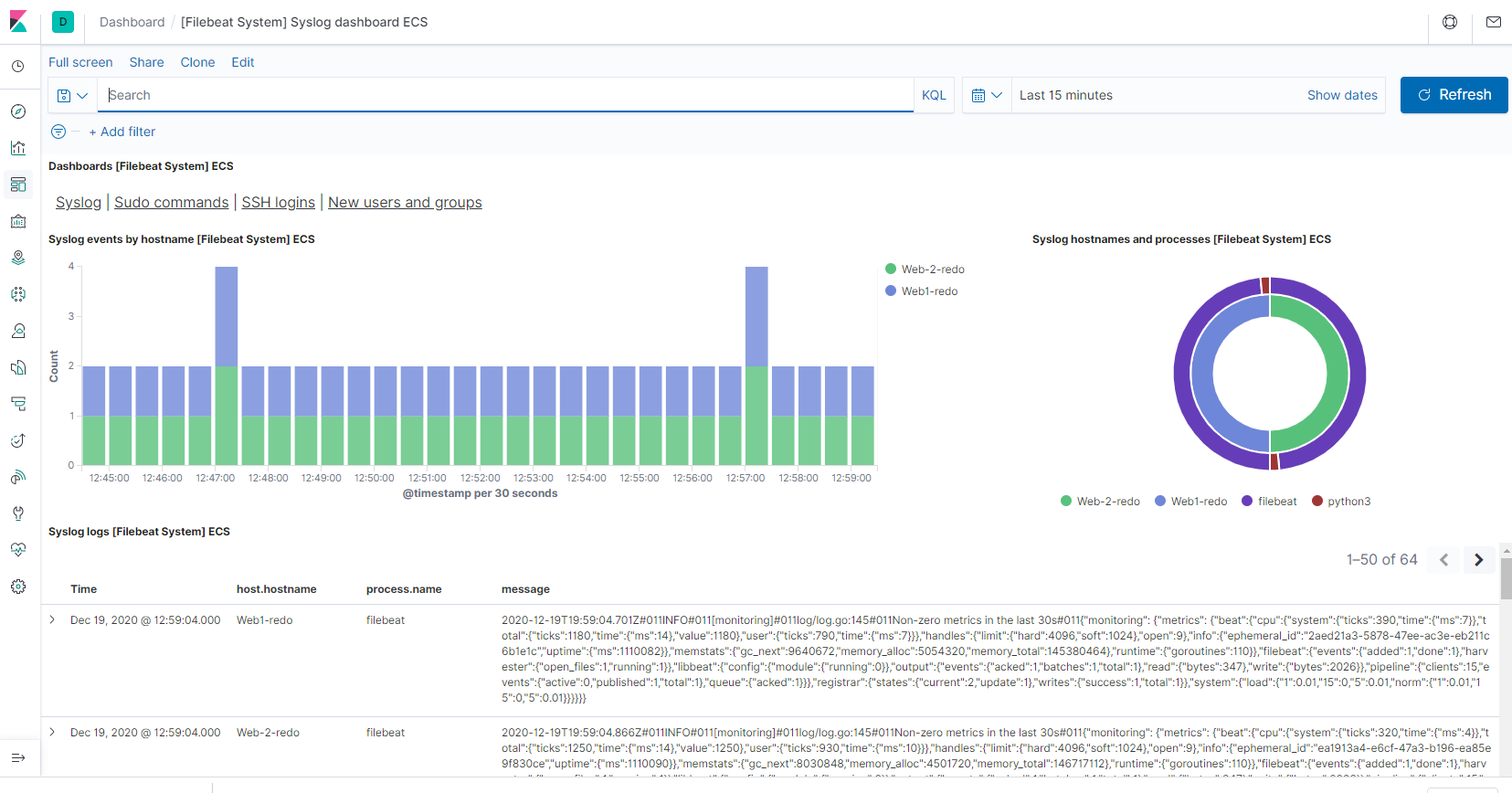Open Discover from the compass icon
The image size is (1512, 793).
tap(18, 111)
